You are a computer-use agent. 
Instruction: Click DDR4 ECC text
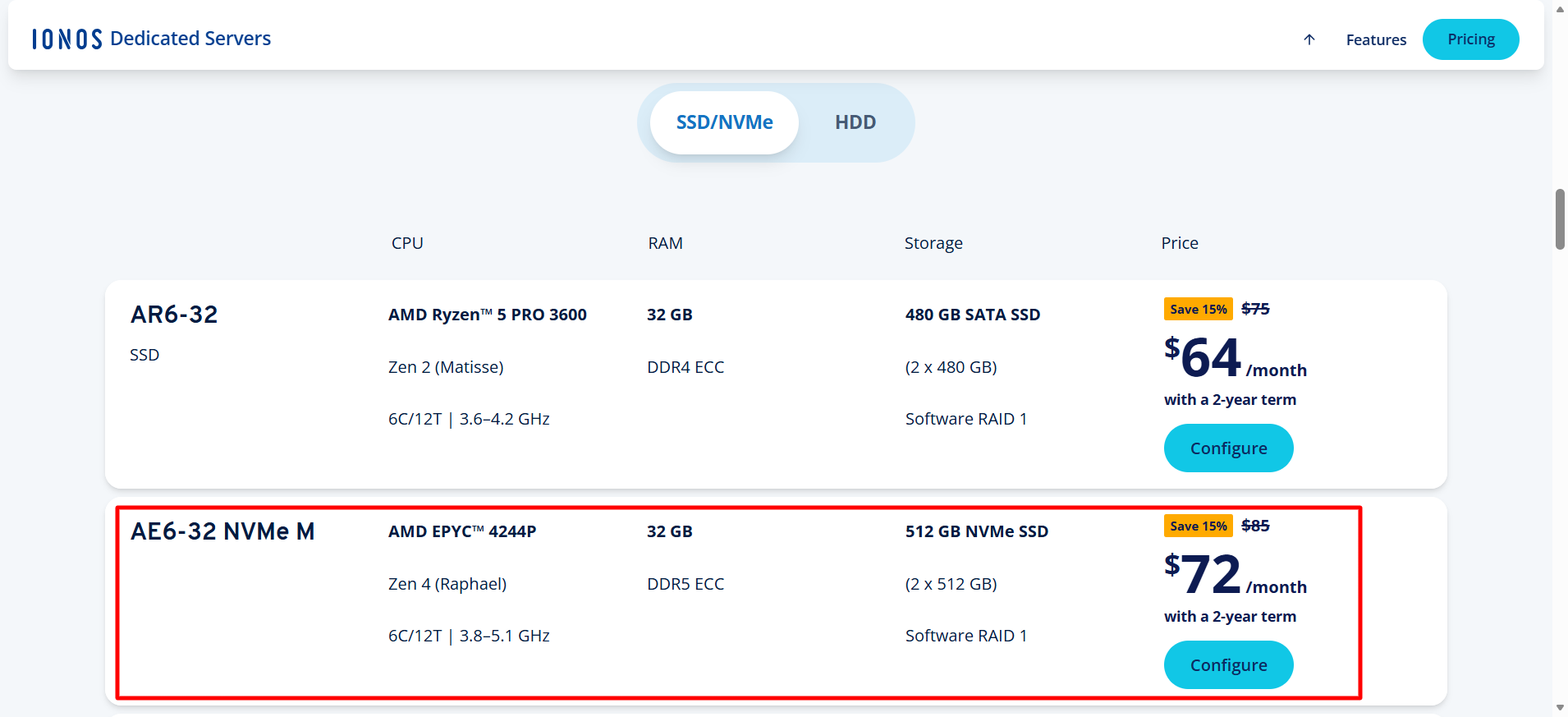click(685, 367)
